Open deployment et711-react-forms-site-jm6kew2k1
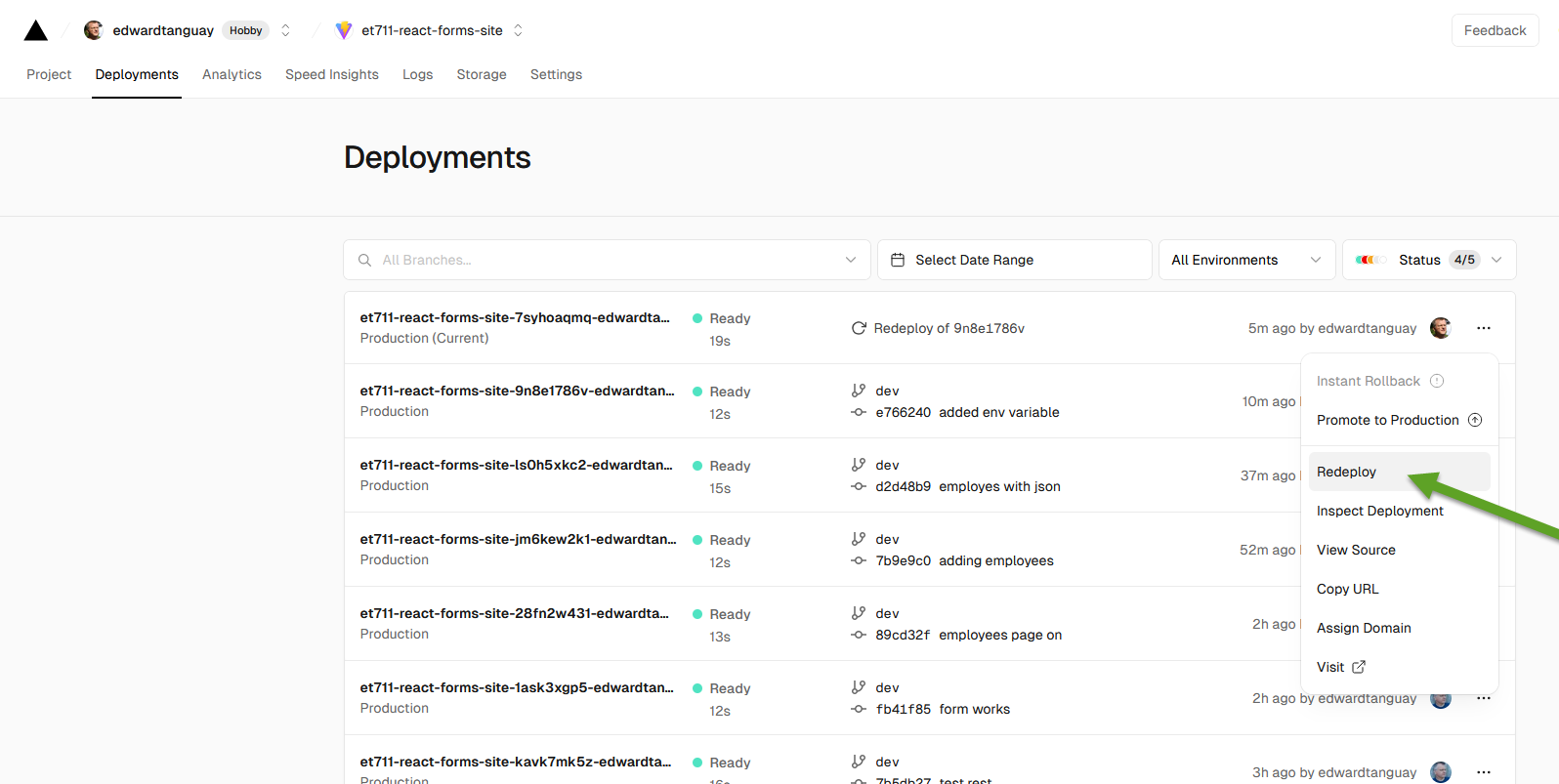This screenshot has height=784, width=1559. coord(518,539)
